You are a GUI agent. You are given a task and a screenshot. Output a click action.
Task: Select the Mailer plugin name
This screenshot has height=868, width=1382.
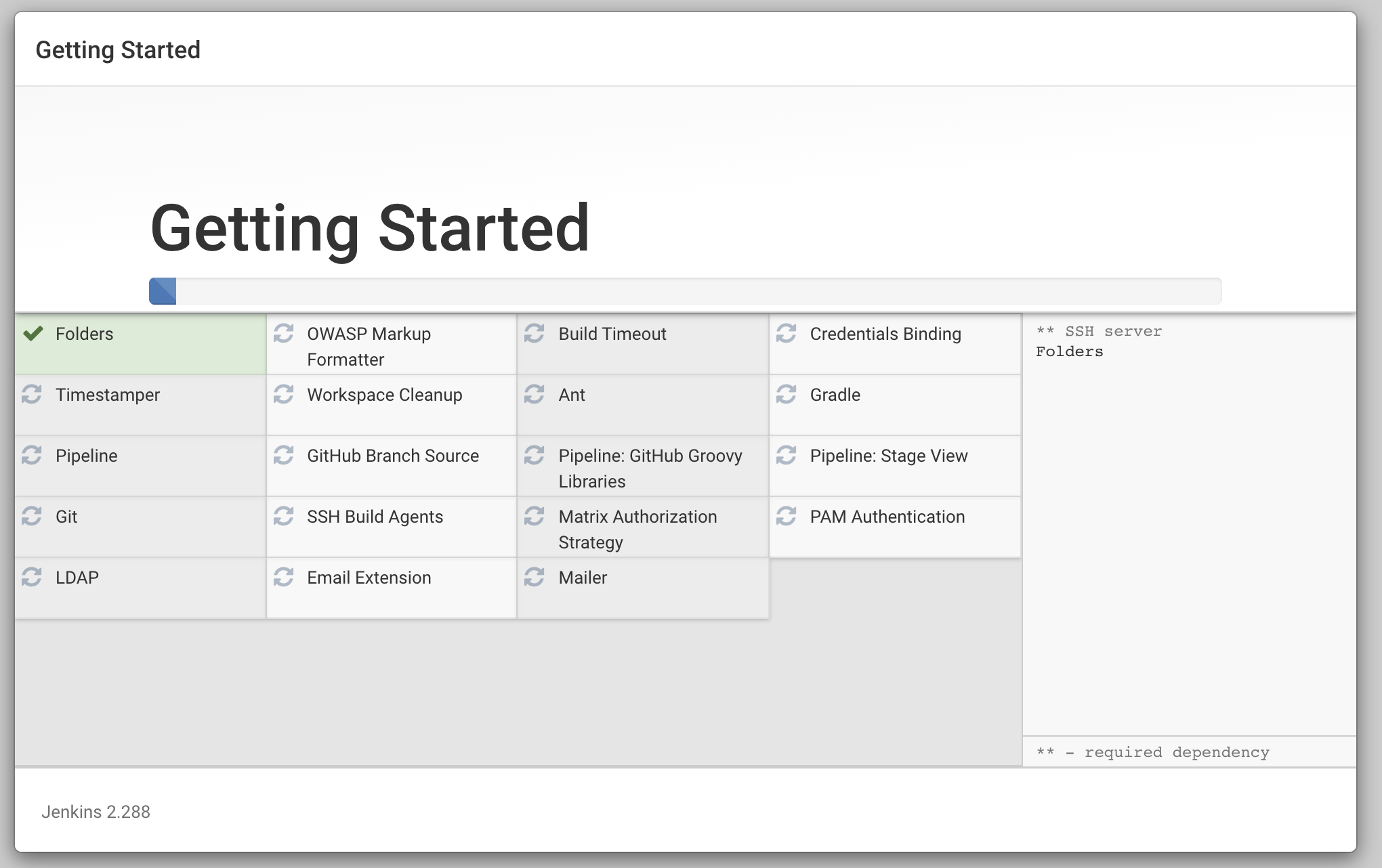tap(583, 578)
